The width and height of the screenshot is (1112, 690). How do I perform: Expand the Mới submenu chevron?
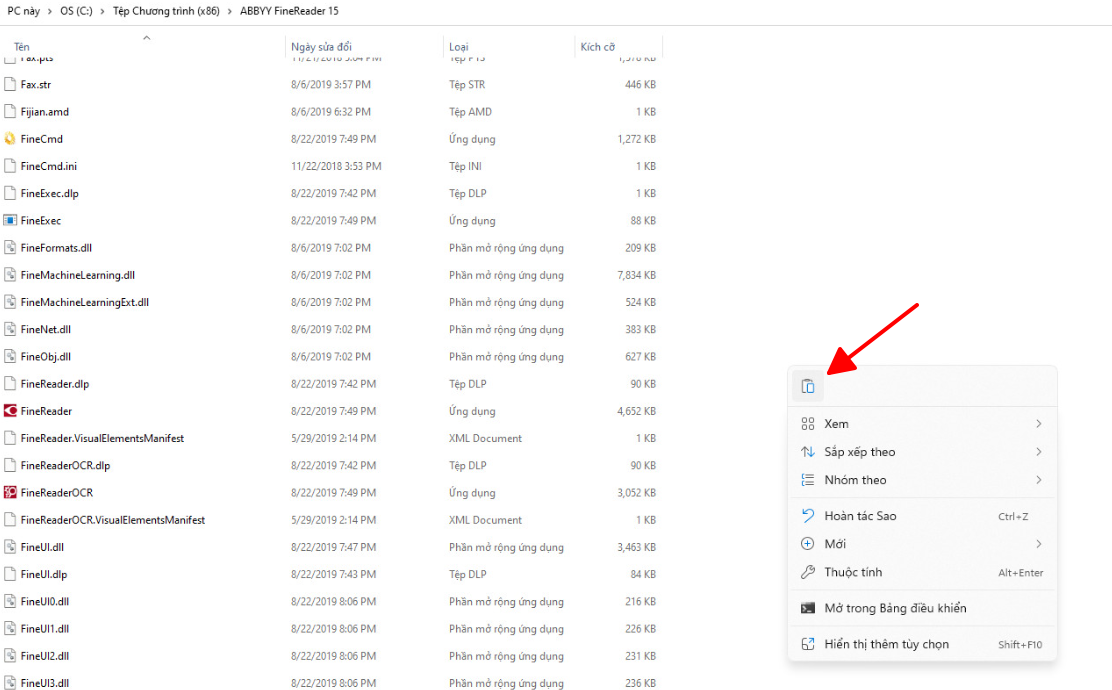click(1038, 544)
